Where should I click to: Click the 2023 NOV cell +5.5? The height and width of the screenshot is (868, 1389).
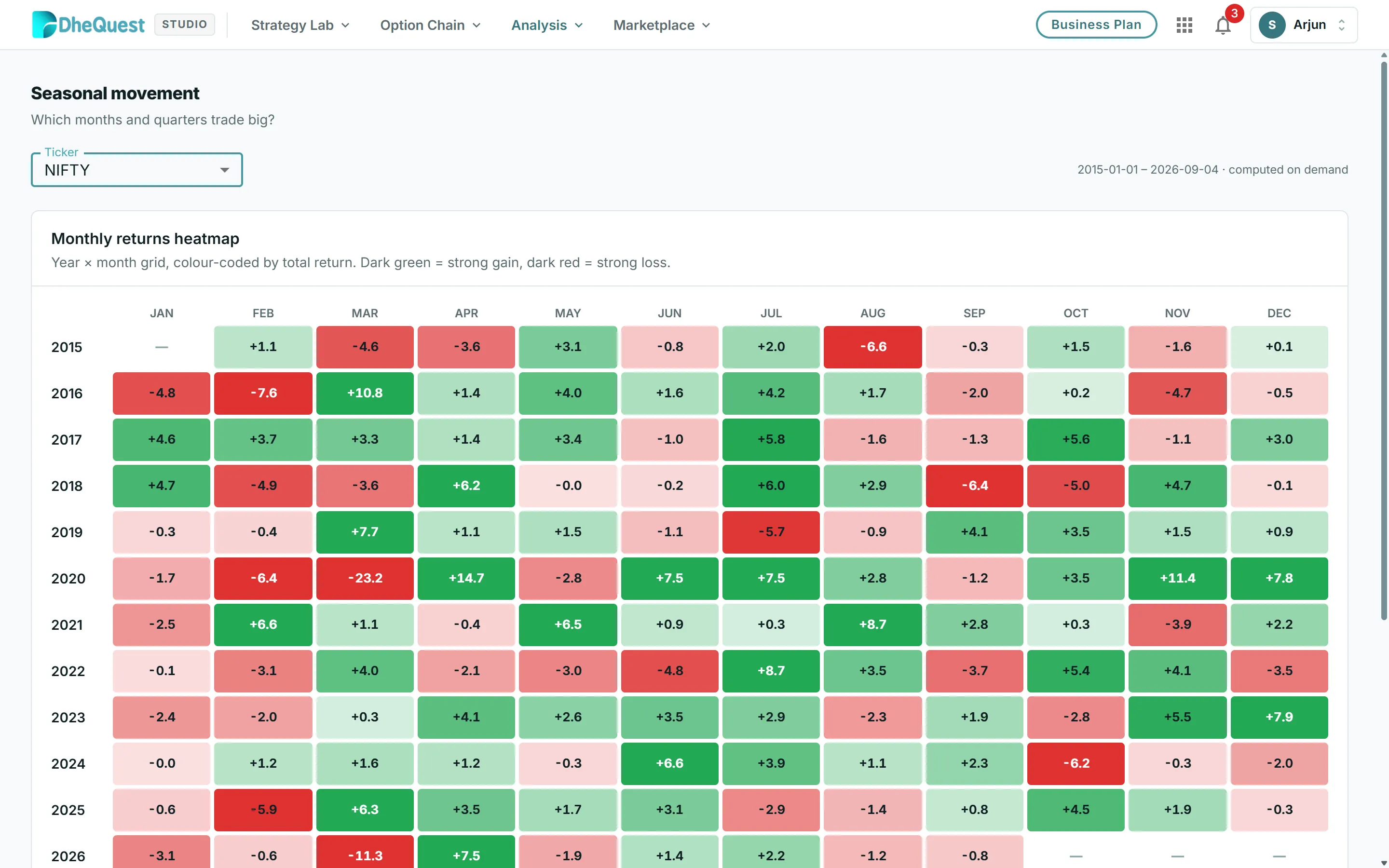pyautogui.click(x=1177, y=717)
